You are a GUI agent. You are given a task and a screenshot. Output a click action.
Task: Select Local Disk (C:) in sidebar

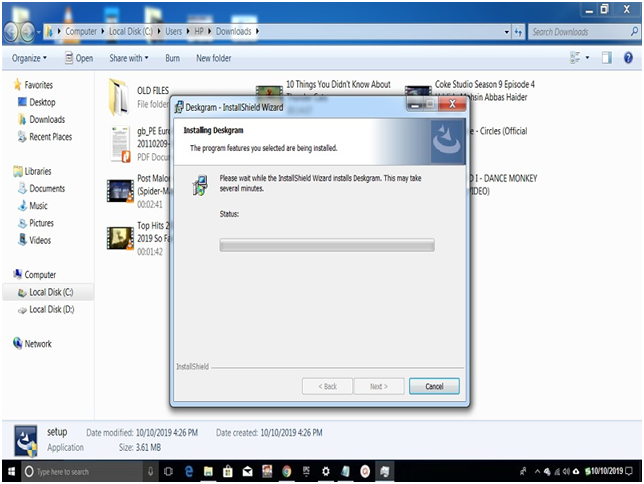coord(51,292)
